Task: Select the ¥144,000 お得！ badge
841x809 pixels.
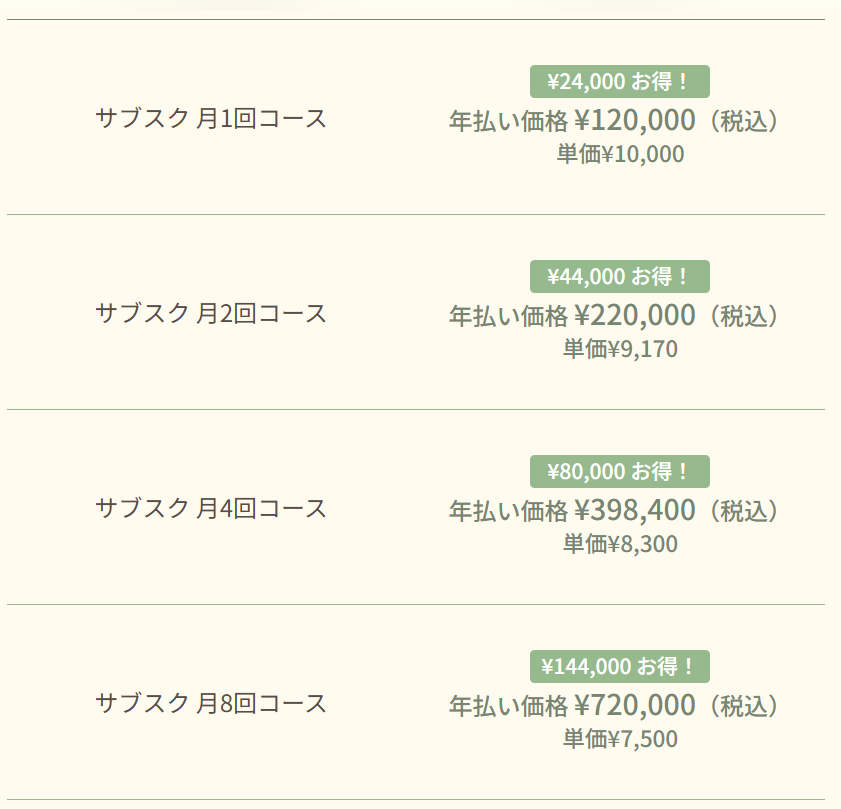Action: [619, 666]
